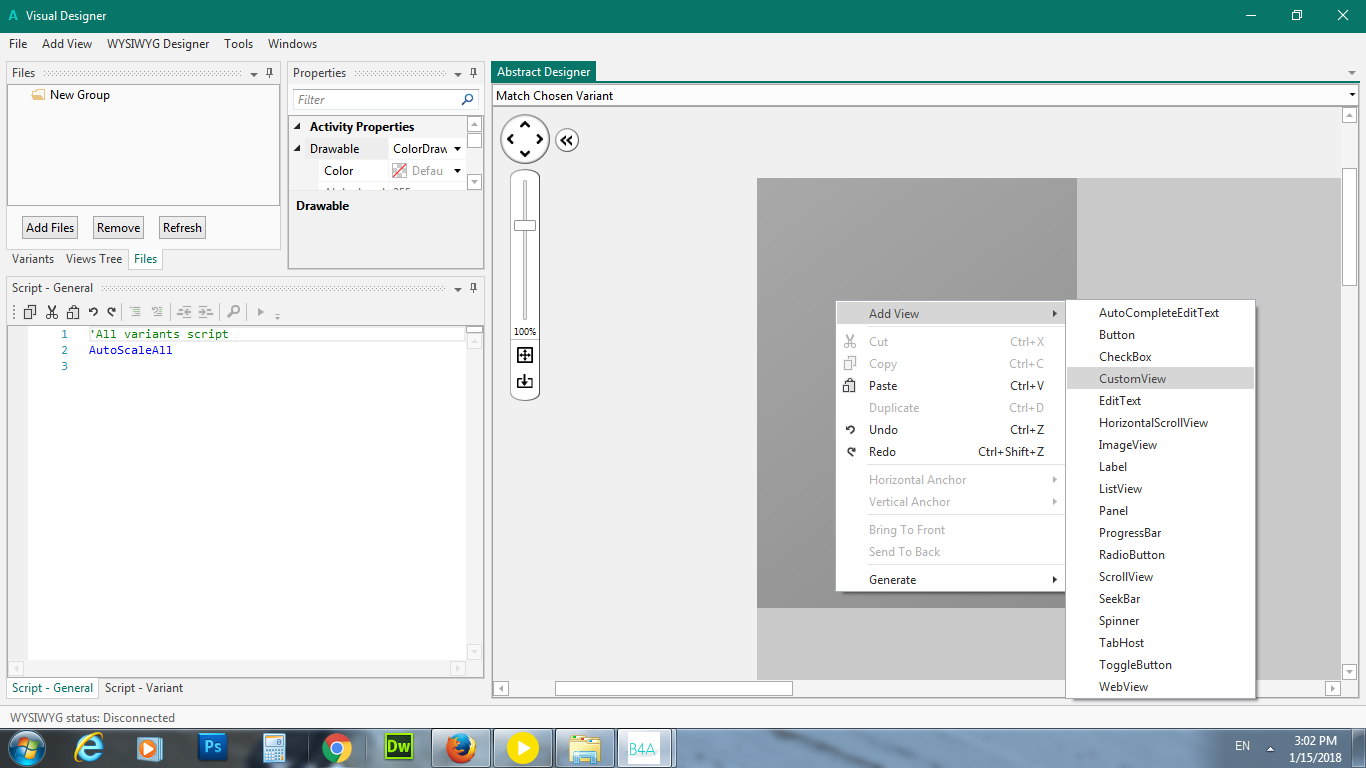The height and width of the screenshot is (768, 1366).
Task: Collapse the Activity Properties section
Action: pos(297,127)
